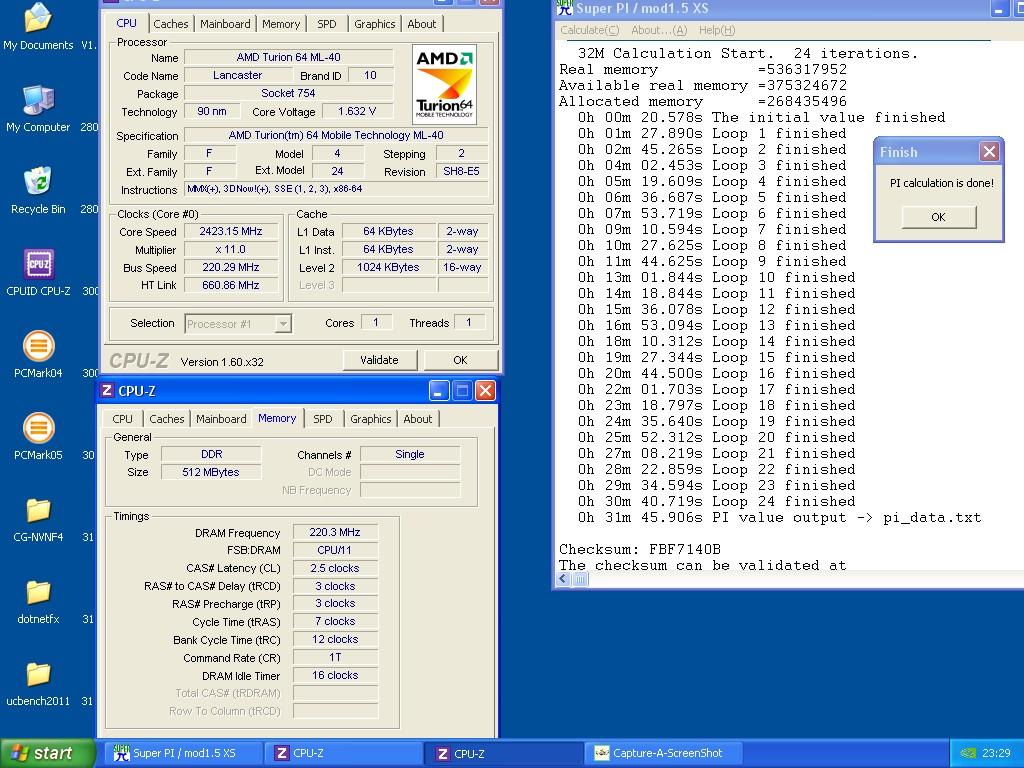Open the Calculate menu in Super PI

coord(589,30)
